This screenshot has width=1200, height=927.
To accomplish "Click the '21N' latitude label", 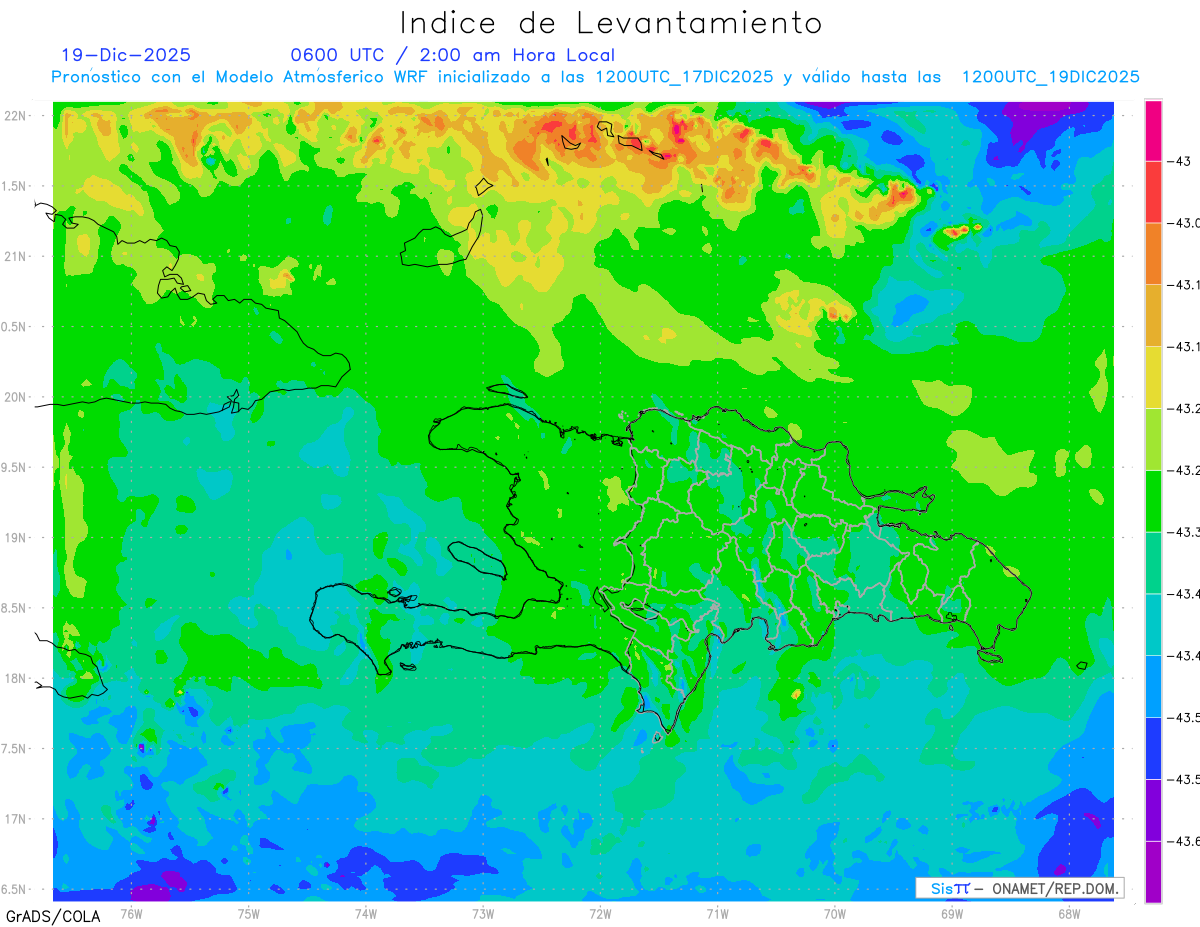I will coord(17,256).
